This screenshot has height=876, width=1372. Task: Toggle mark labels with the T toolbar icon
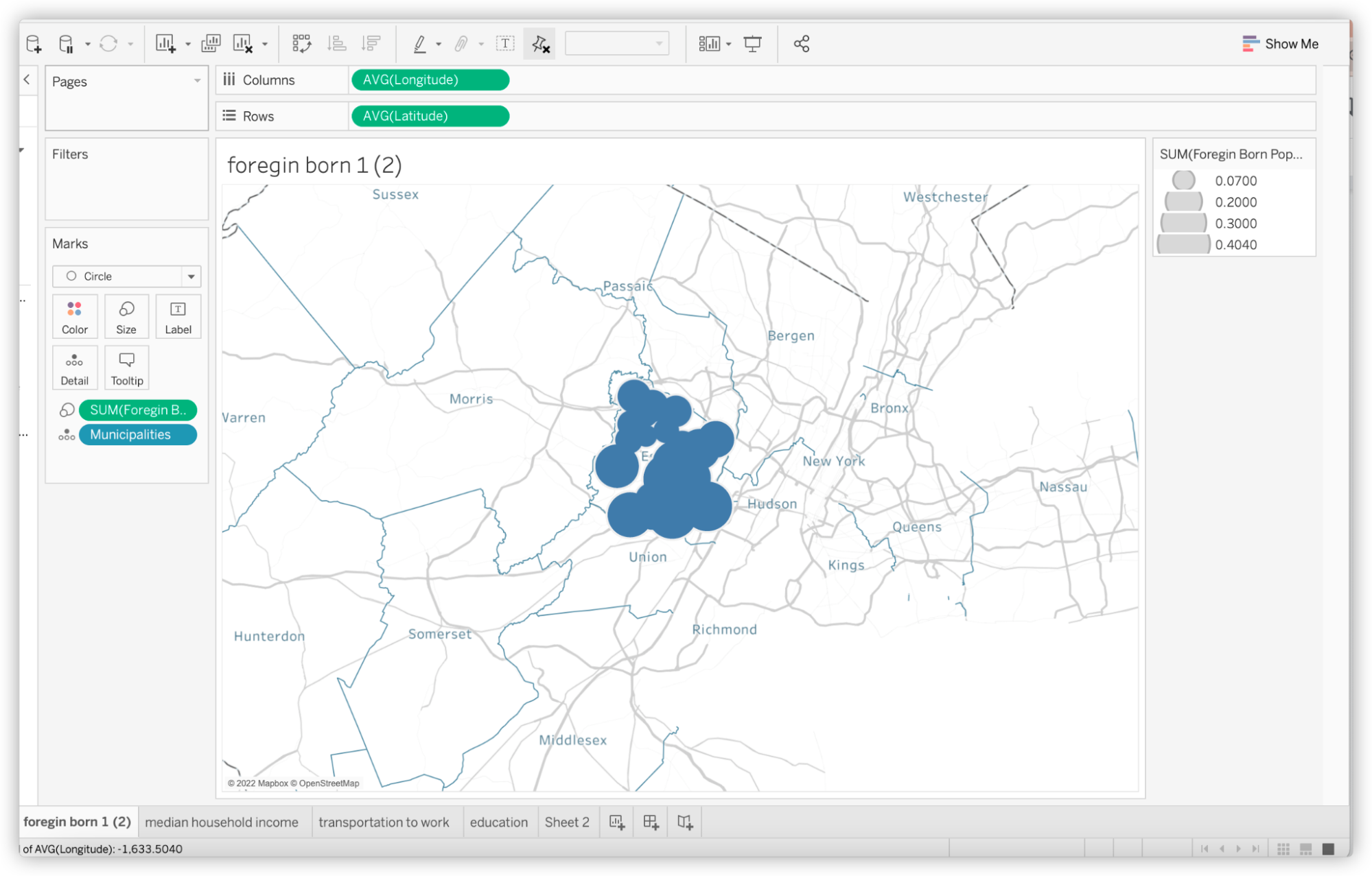(x=505, y=43)
